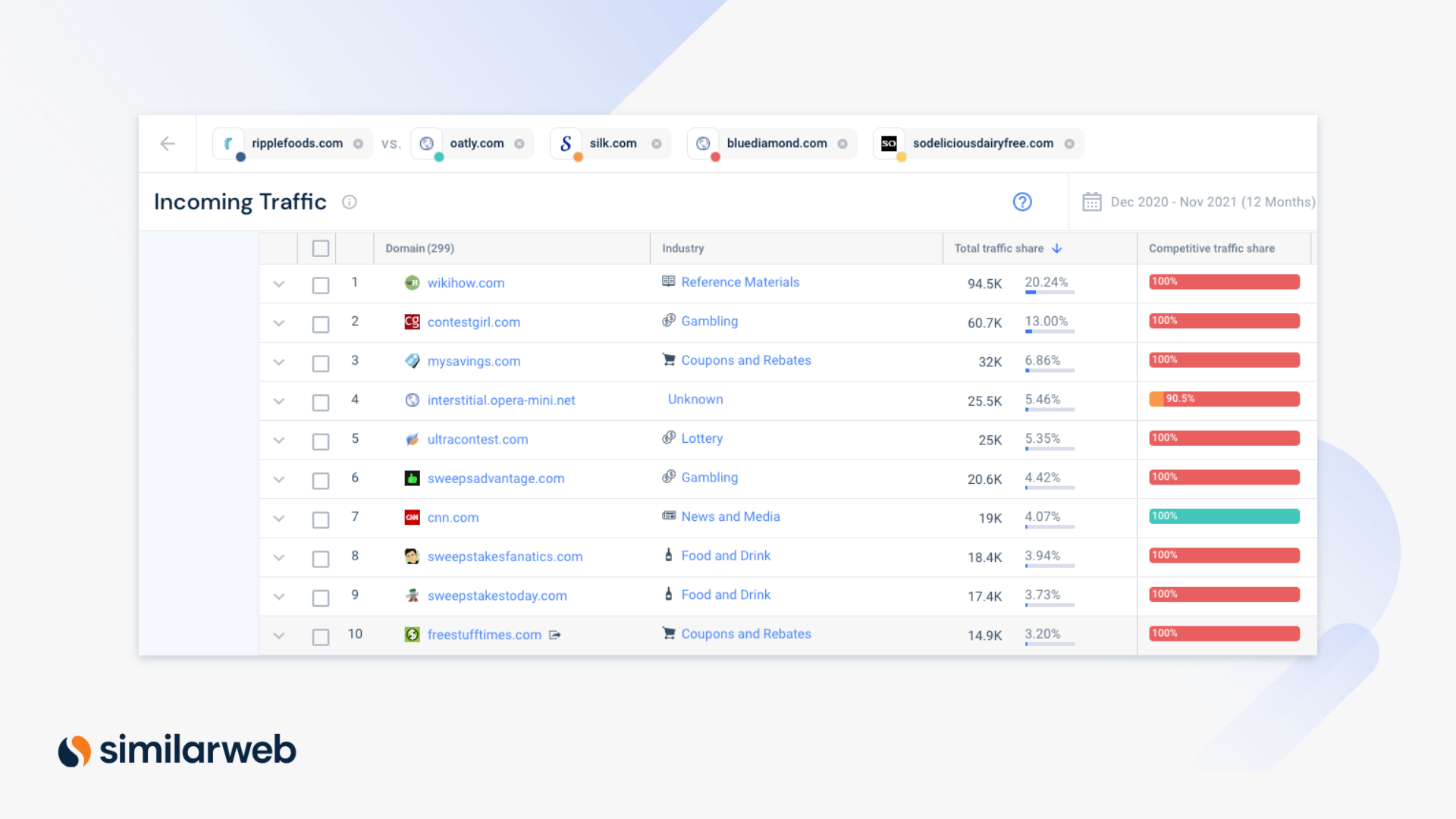The width and height of the screenshot is (1456, 819).
Task: Expand the wikihow.com row
Action: [279, 284]
